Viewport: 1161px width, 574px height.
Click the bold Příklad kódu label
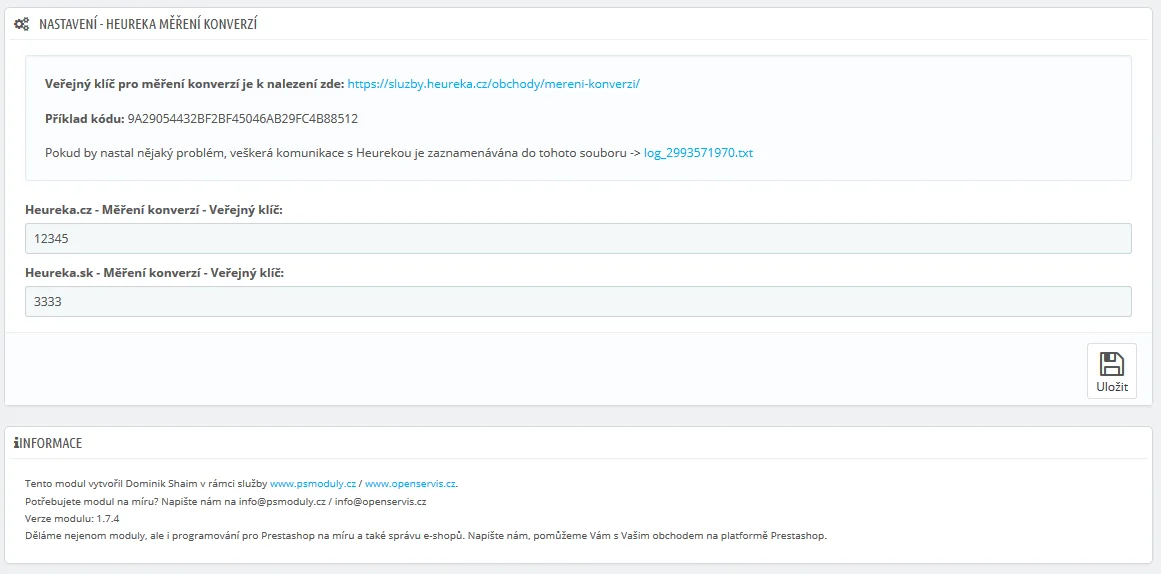pos(84,119)
